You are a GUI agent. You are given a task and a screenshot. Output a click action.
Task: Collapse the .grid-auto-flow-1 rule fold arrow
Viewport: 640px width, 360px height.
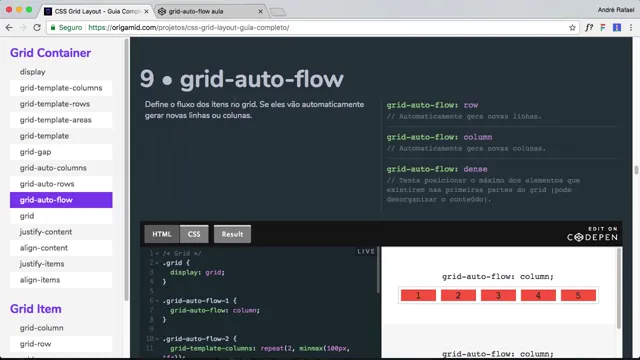(157, 301)
